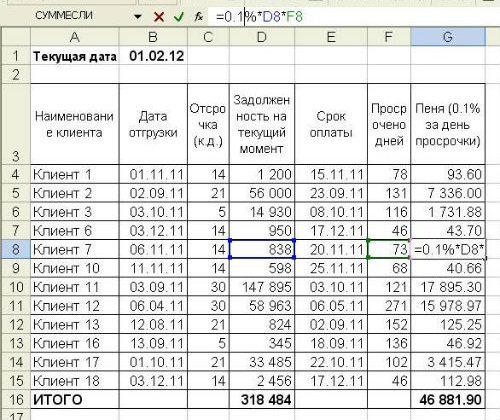Confirm formula with the green checkmark
The height and width of the screenshot is (420, 500).
[179, 16]
